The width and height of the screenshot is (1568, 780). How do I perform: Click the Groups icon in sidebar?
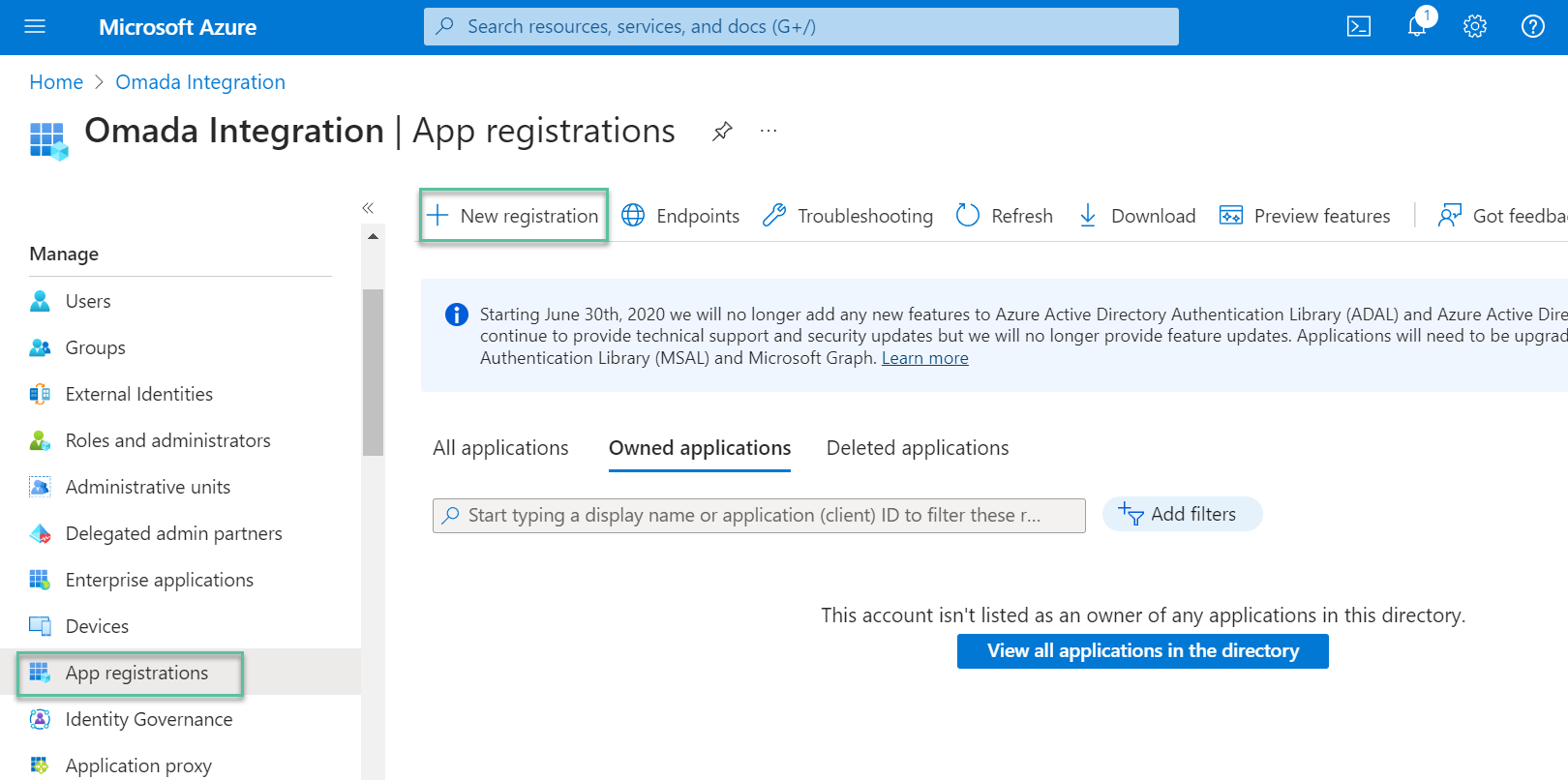pyautogui.click(x=40, y=347)
